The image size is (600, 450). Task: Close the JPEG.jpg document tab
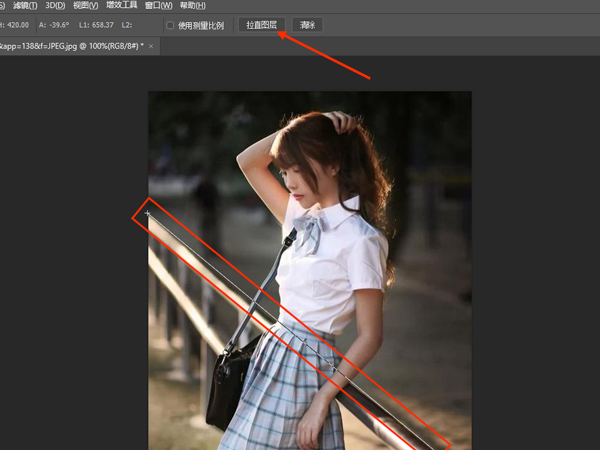150,47
